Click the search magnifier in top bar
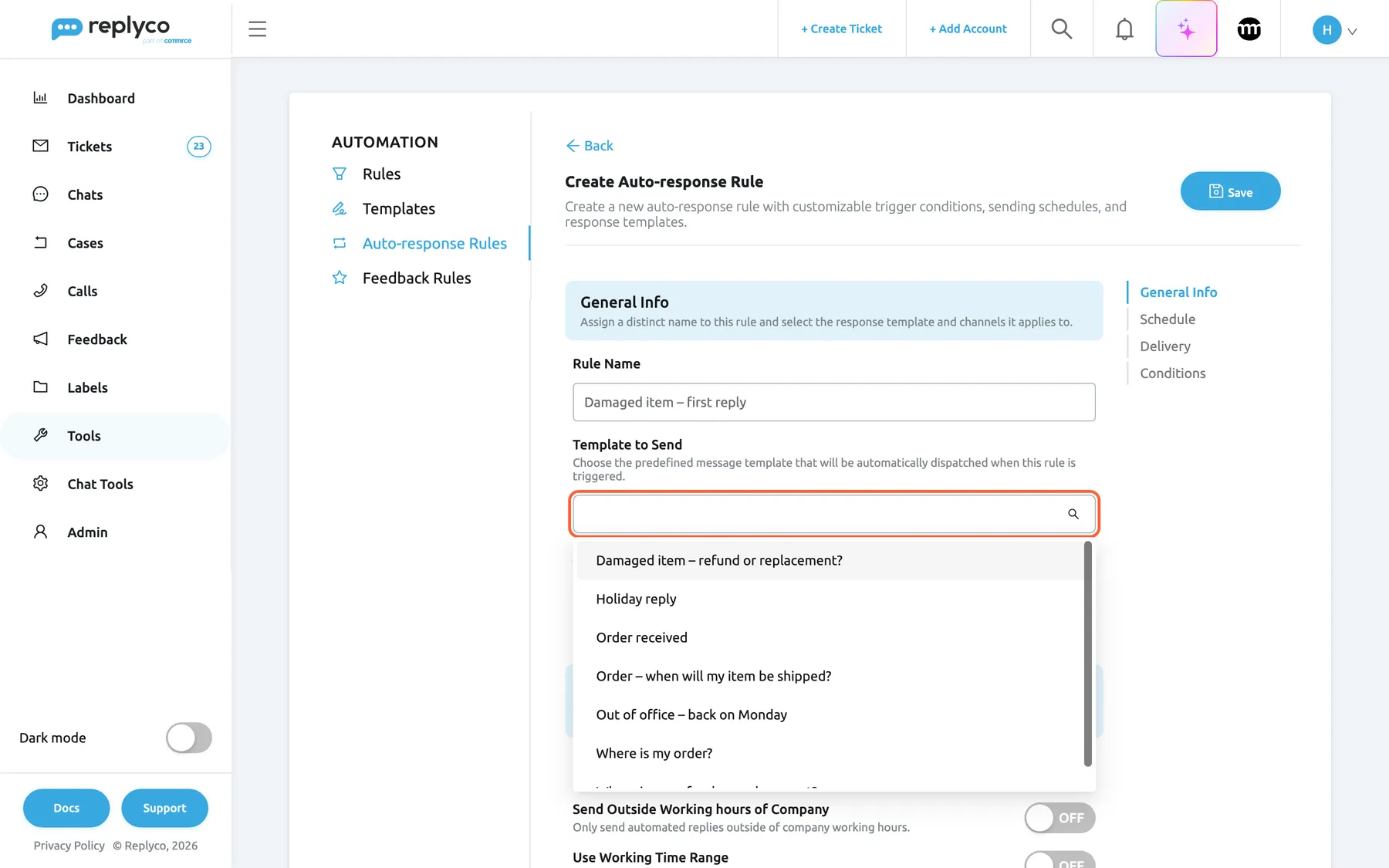 [x=1062, y=29]
